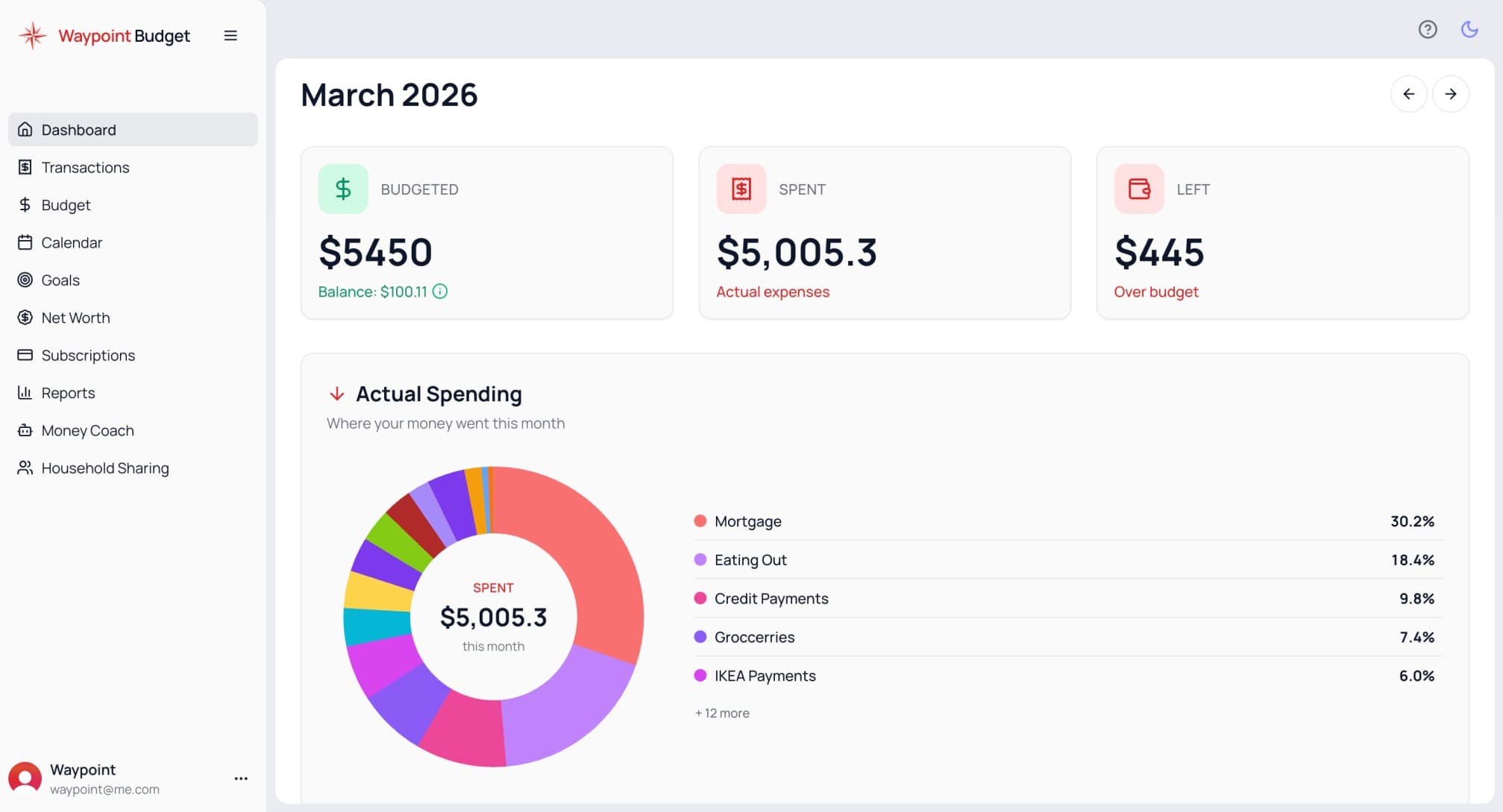Go to next month with right arrow
1503x812 pixels.
click(x=1450, y=94)
